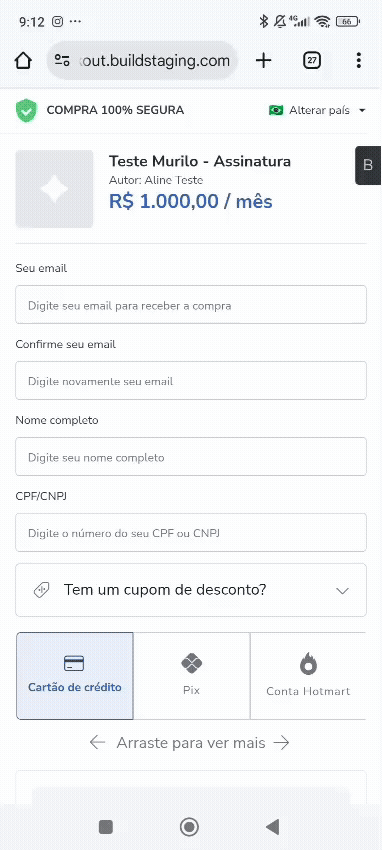This screenshot has width=382, height=850.
Task: Expand the Tem um cupom de desconto section
Action: [191, 590]
